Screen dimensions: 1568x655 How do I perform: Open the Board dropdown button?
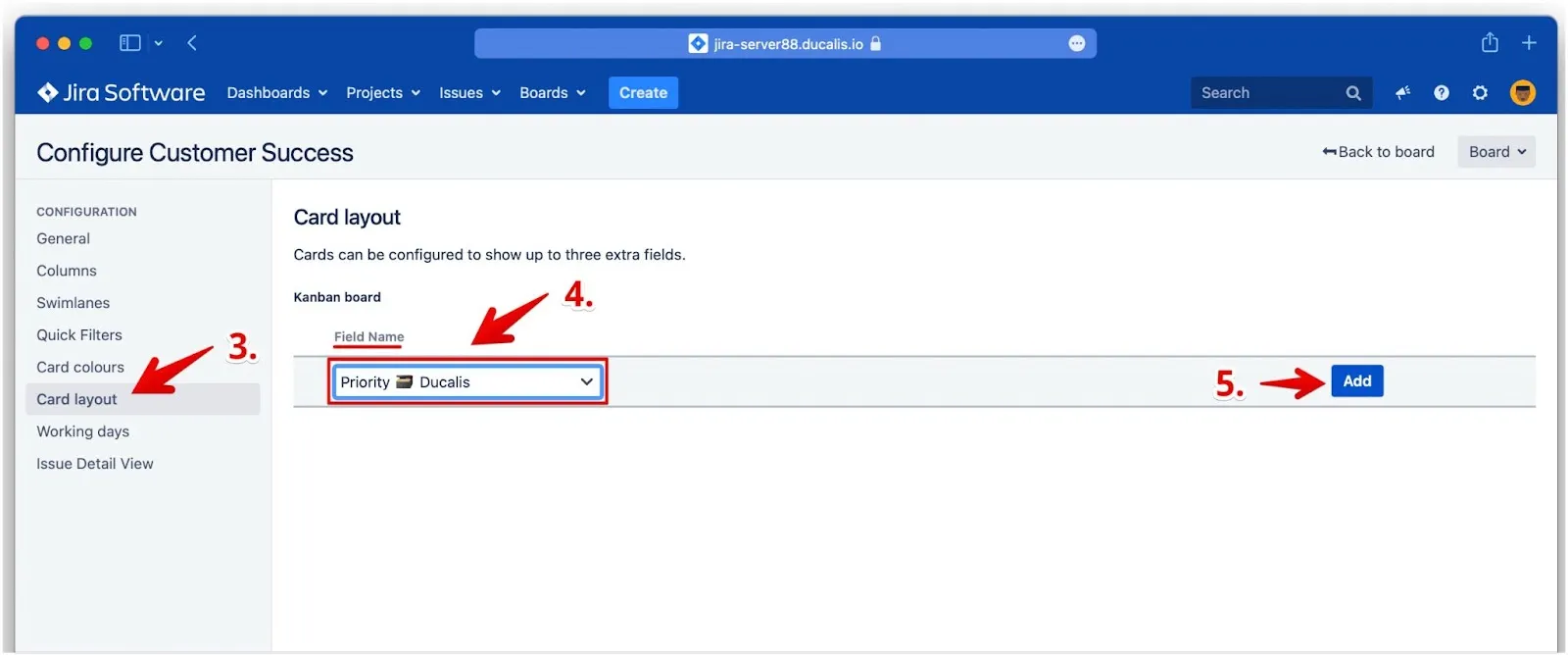(1495, 152)
